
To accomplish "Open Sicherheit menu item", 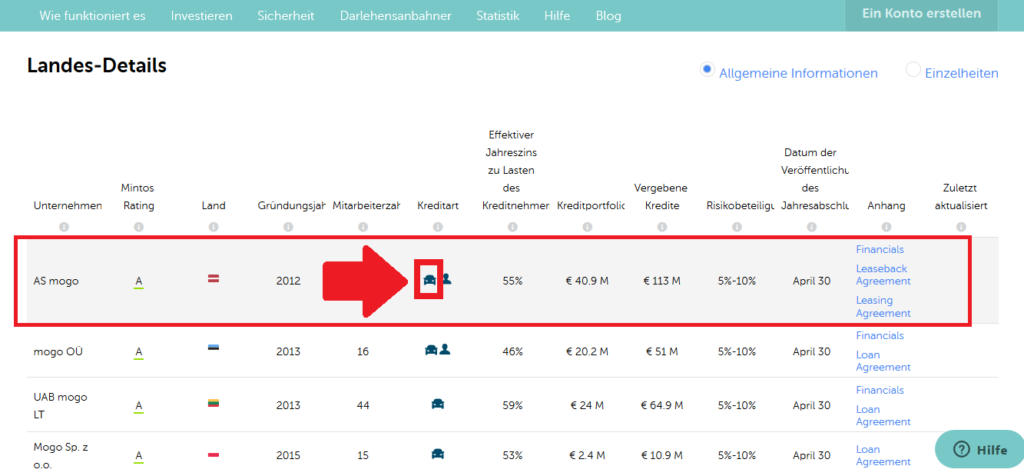I will click(x=286, y=16).
